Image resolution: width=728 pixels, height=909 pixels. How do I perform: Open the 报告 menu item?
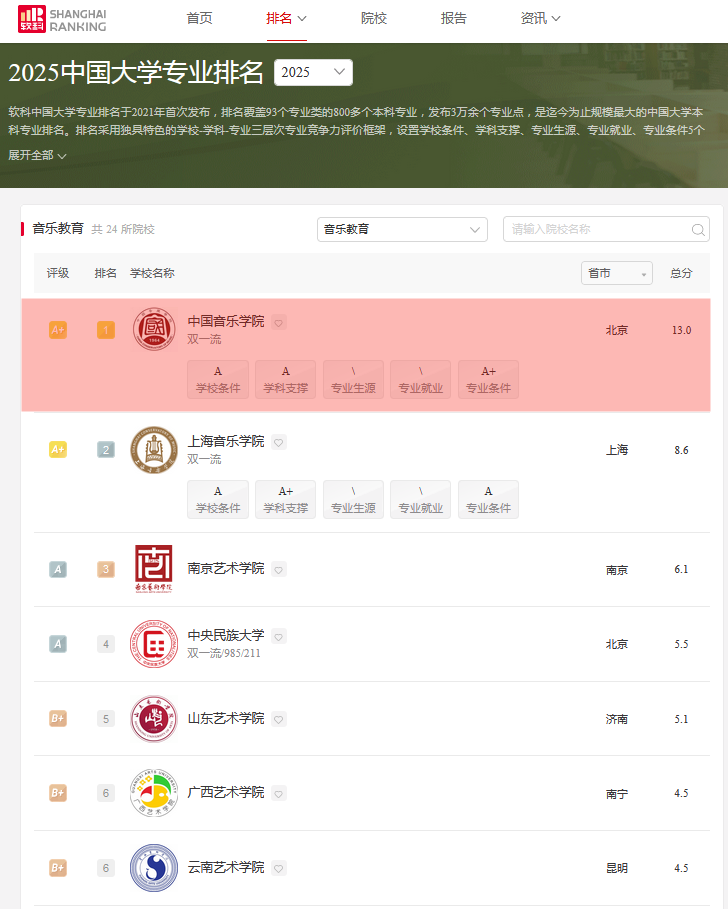(x=454, y=18)
